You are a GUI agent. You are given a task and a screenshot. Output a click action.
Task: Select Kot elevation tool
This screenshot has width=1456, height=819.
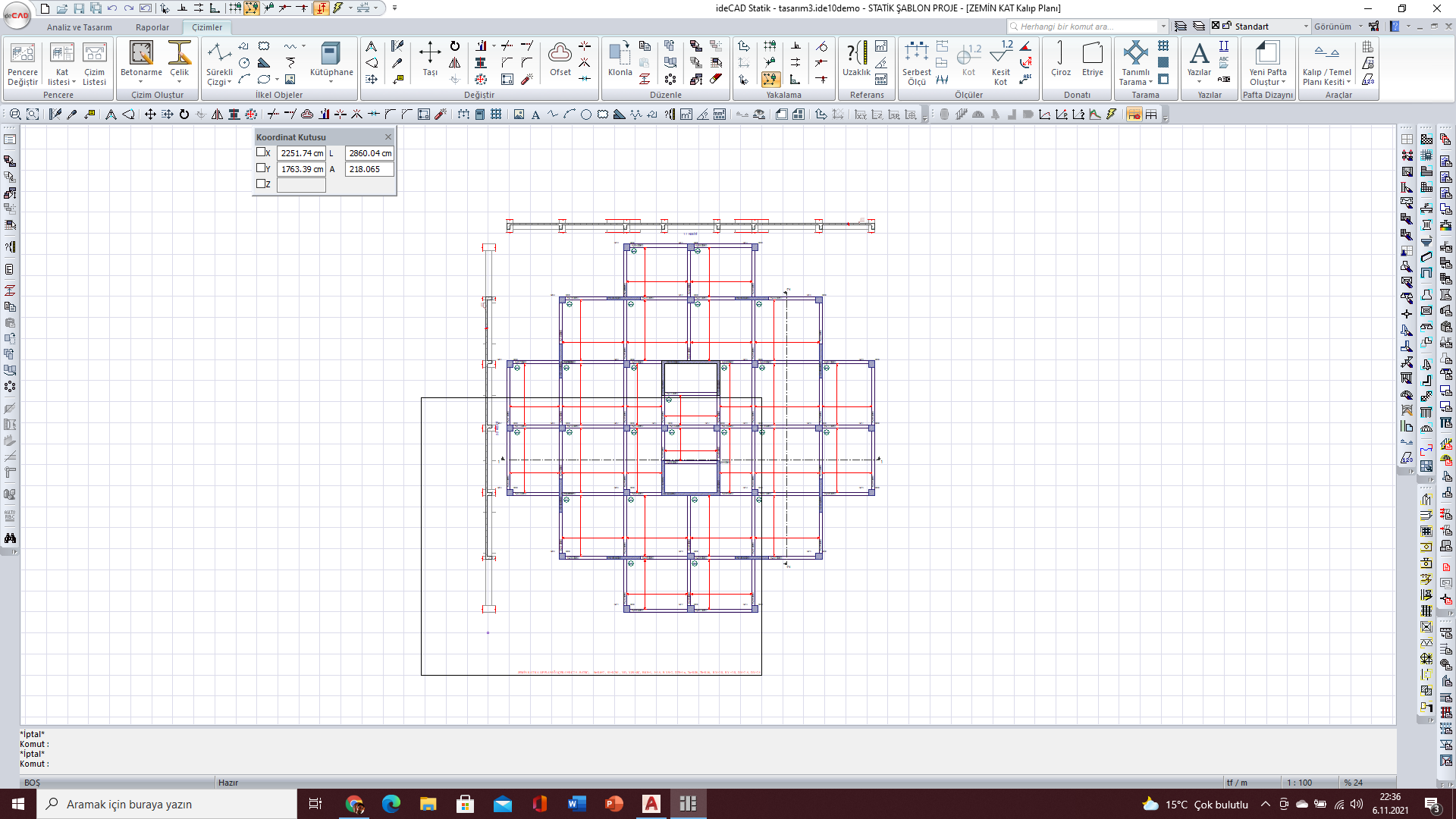[968, 59]
